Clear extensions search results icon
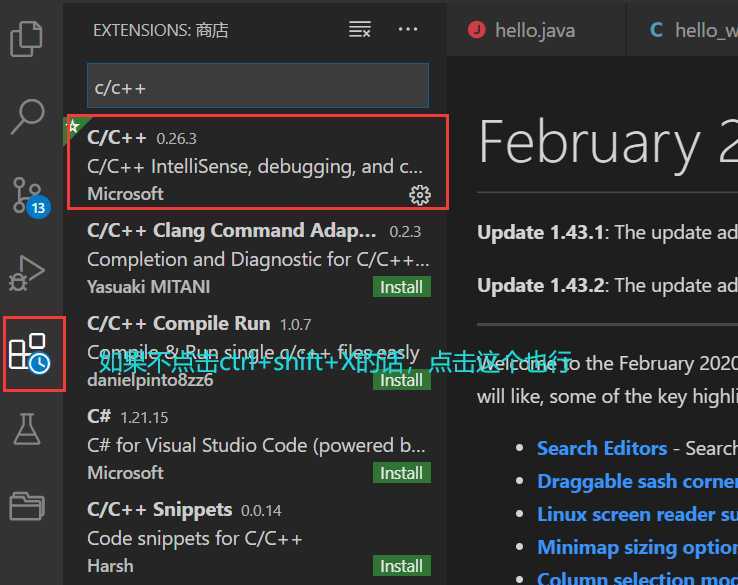Screen dimensions: 738x585 click(360, 30)
